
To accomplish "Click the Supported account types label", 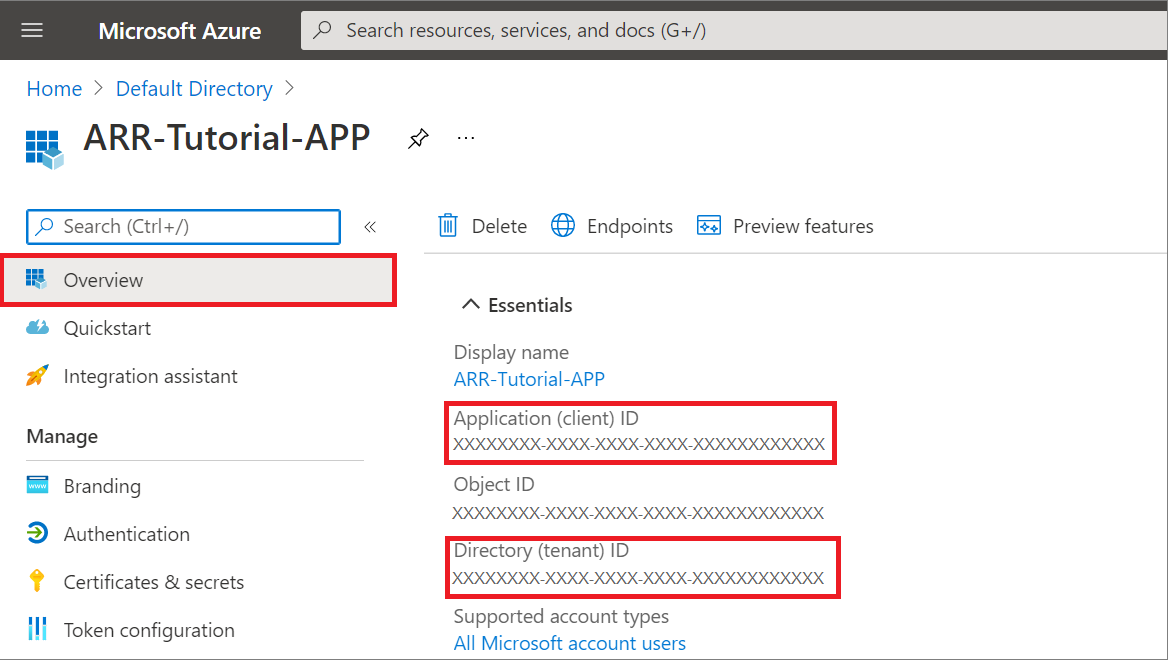I will click(x=561, y=616).
